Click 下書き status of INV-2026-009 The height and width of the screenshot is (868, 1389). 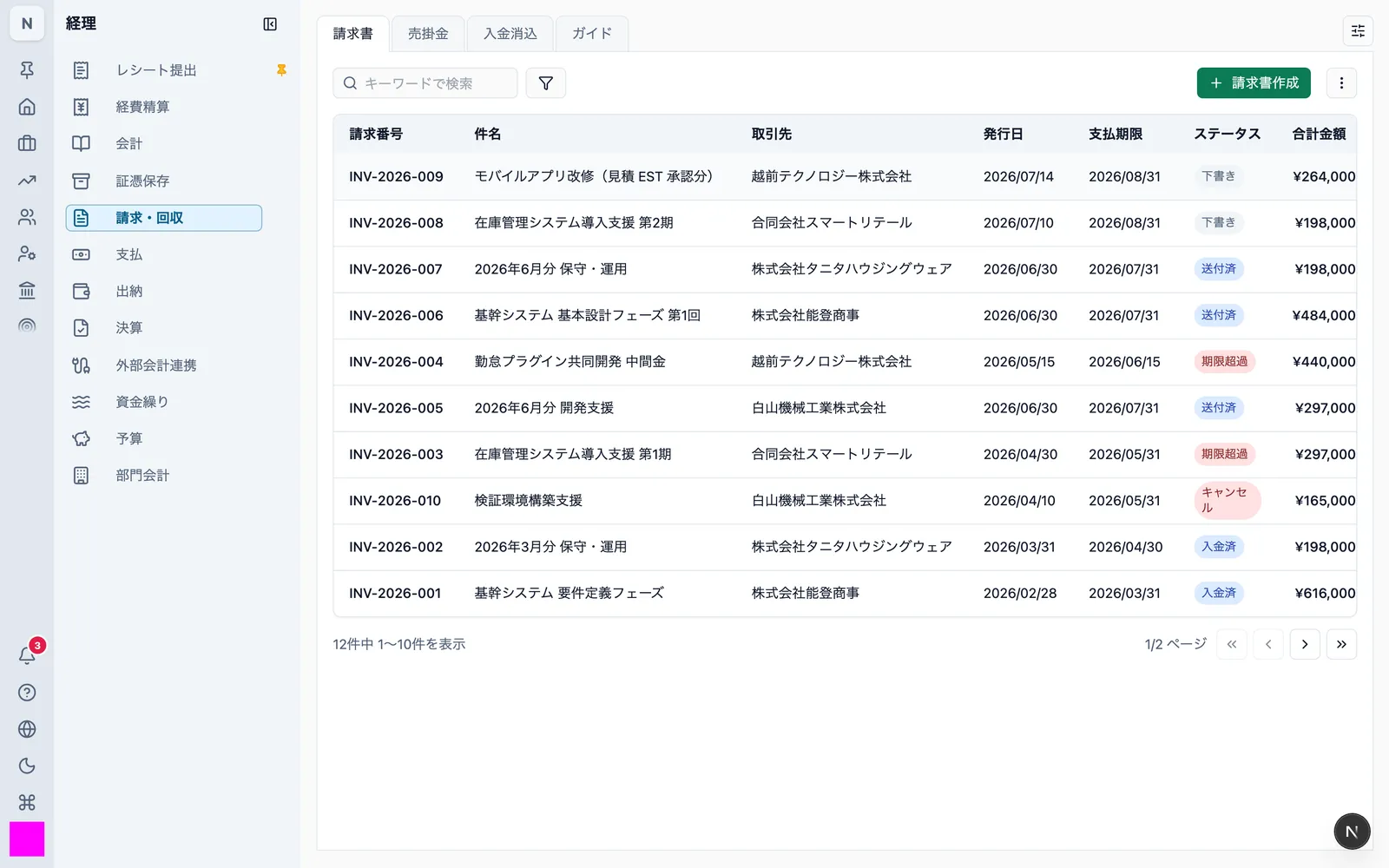tap(1218, 176)
